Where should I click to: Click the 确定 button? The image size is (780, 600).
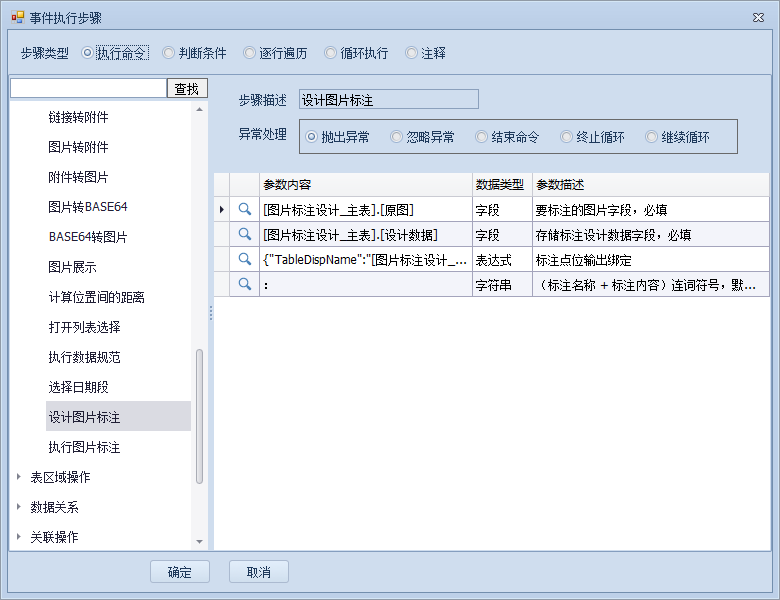(x=180, y=572)
